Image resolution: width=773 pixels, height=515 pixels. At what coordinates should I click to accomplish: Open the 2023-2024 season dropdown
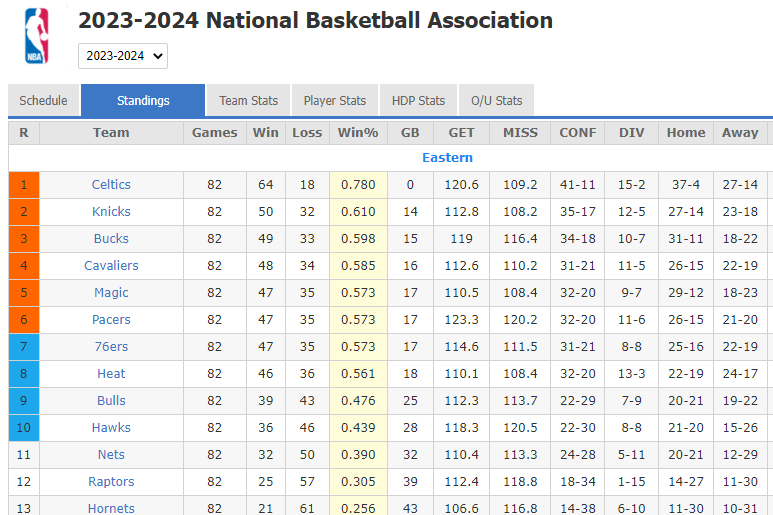tap(123, 56)
